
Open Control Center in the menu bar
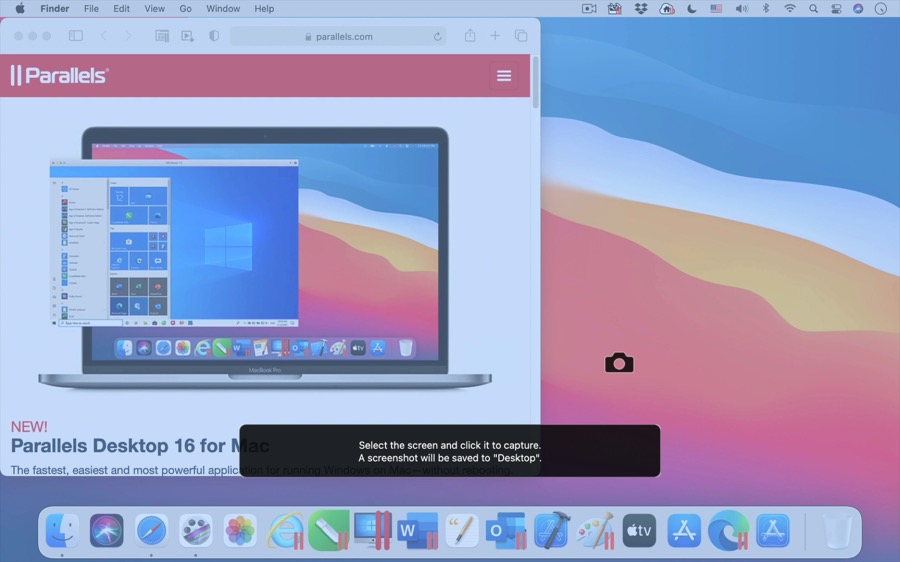(x=836, y=9)
